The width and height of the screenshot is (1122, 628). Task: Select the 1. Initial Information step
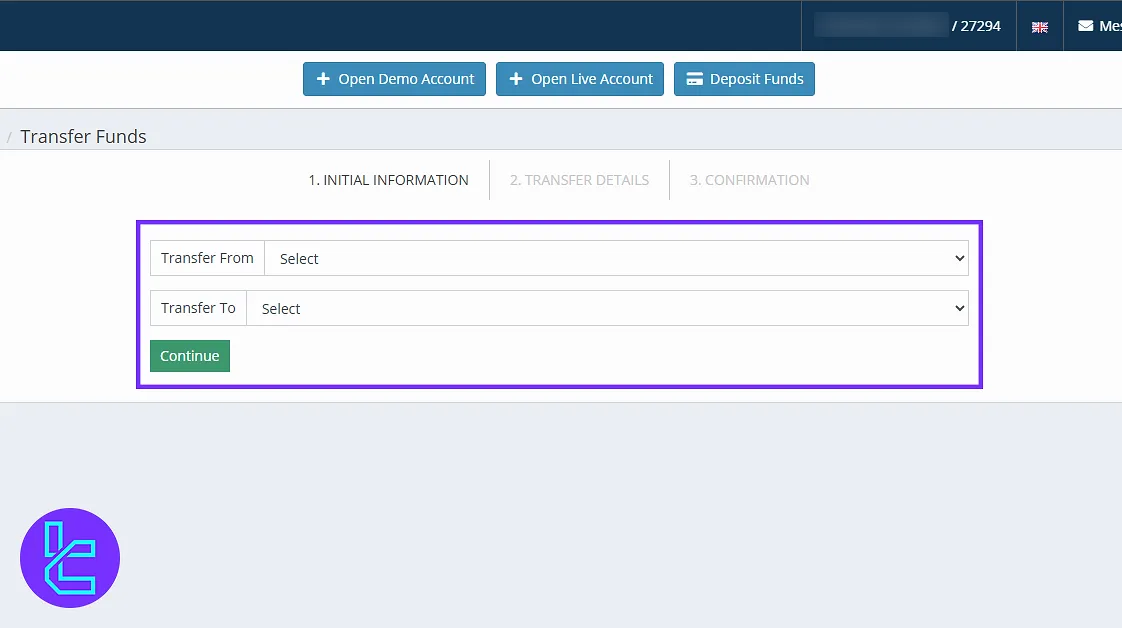tap(388, 180)
